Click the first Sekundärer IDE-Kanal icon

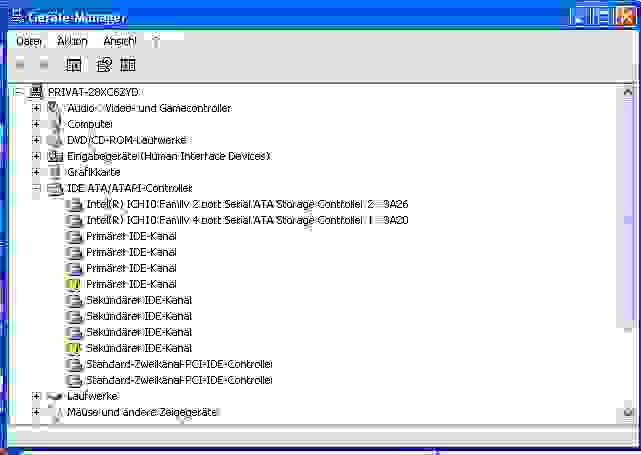(74, 300)
